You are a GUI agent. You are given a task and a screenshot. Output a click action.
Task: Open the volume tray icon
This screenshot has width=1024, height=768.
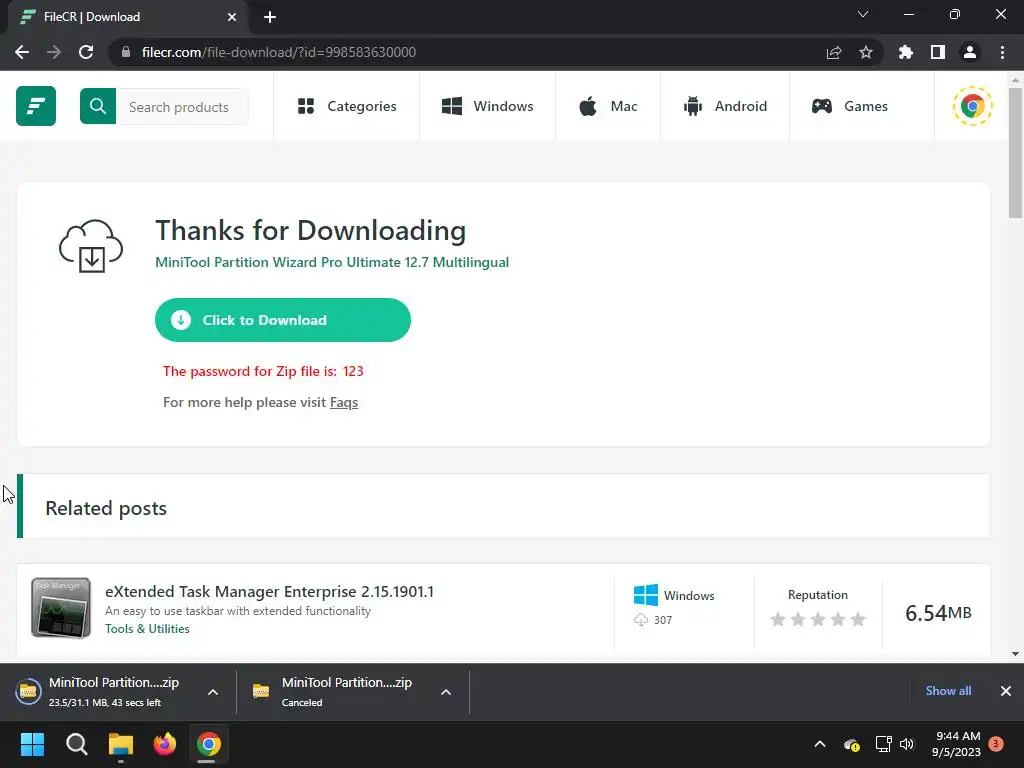coord(907,744)
